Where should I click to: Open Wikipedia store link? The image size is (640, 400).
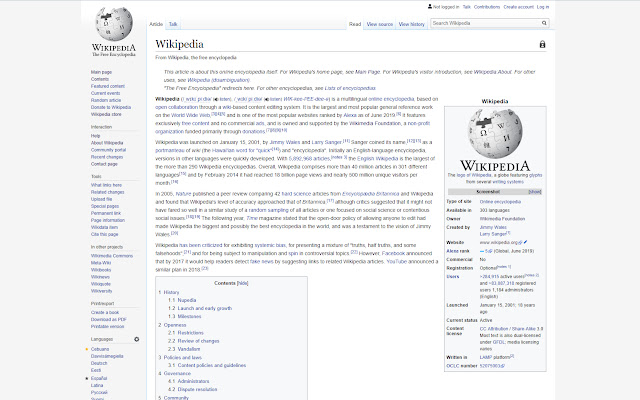click(x=106, y=114)
